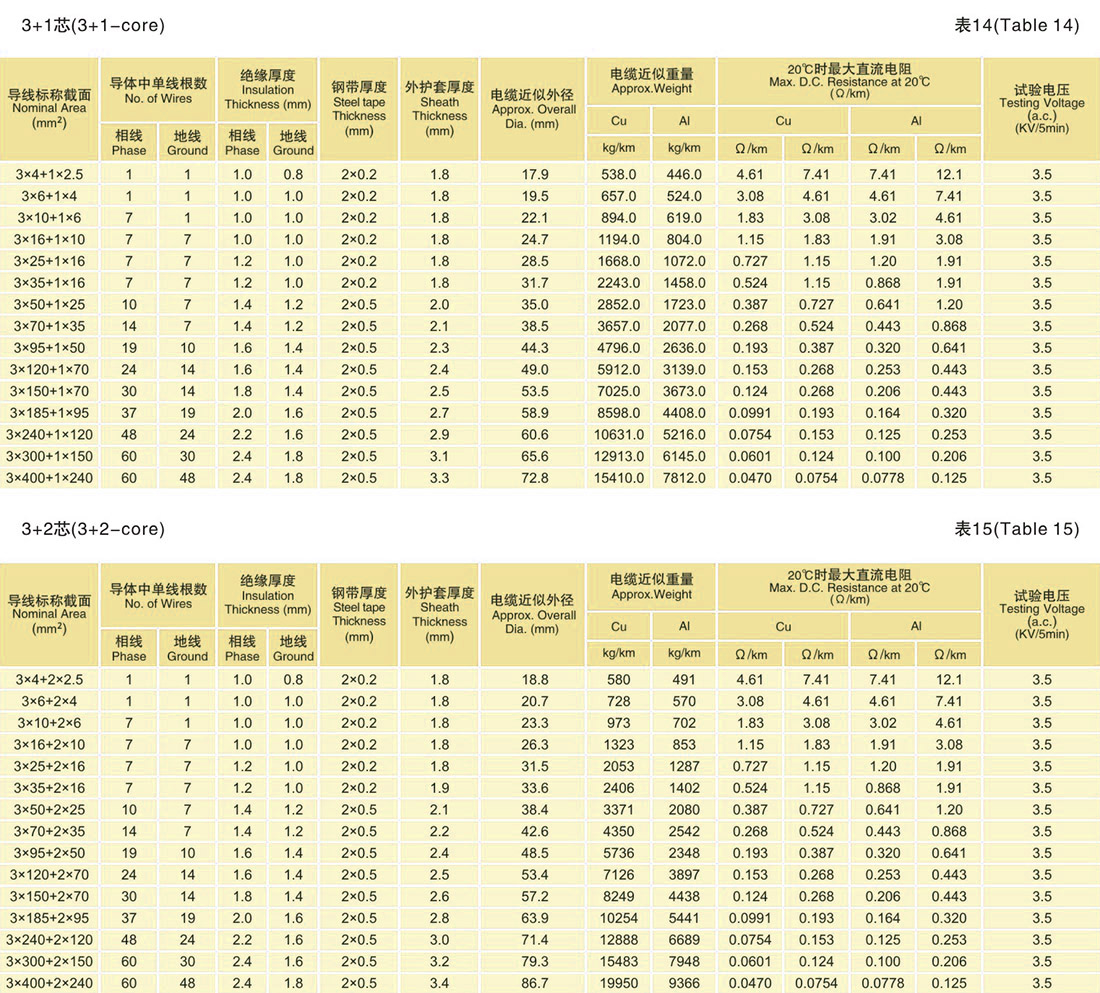Click Max. D.C. Resistance header in Table 14

(849, 81)
